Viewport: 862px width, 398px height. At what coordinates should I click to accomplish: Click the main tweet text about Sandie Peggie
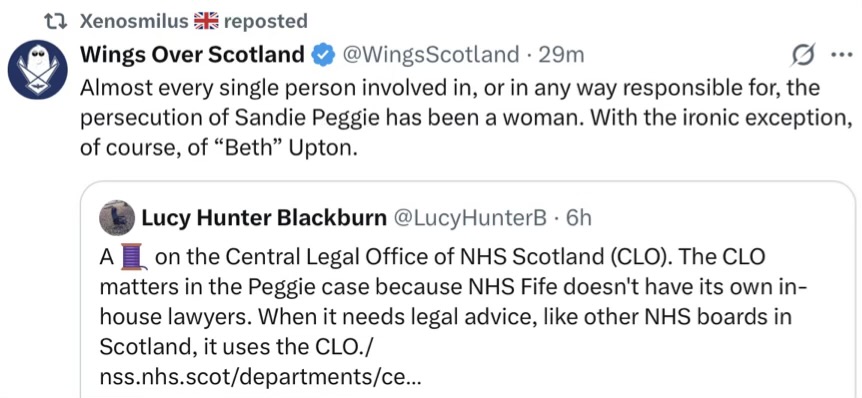[465, 118]
